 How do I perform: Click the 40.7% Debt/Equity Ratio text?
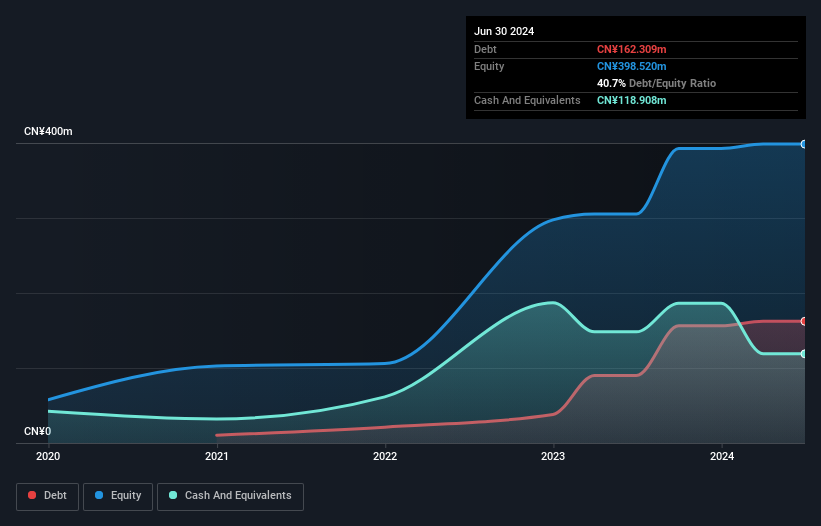656,83
